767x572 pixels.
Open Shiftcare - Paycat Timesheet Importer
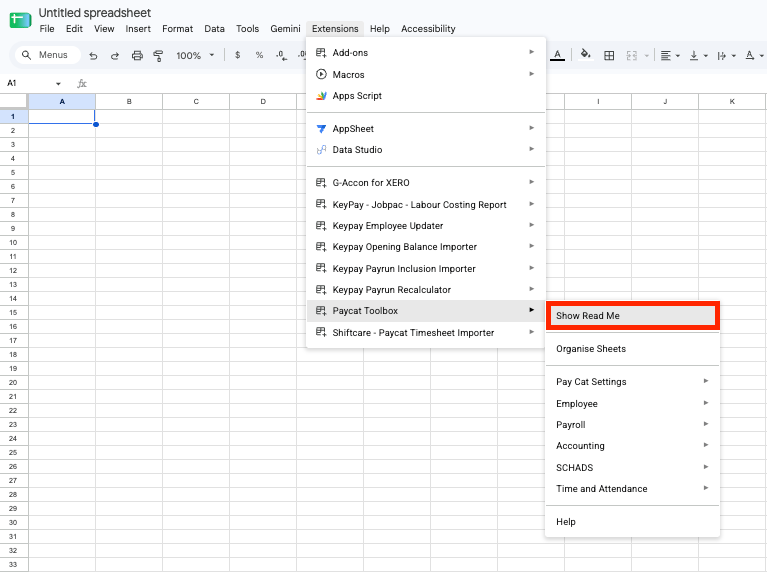coord(426,333)
